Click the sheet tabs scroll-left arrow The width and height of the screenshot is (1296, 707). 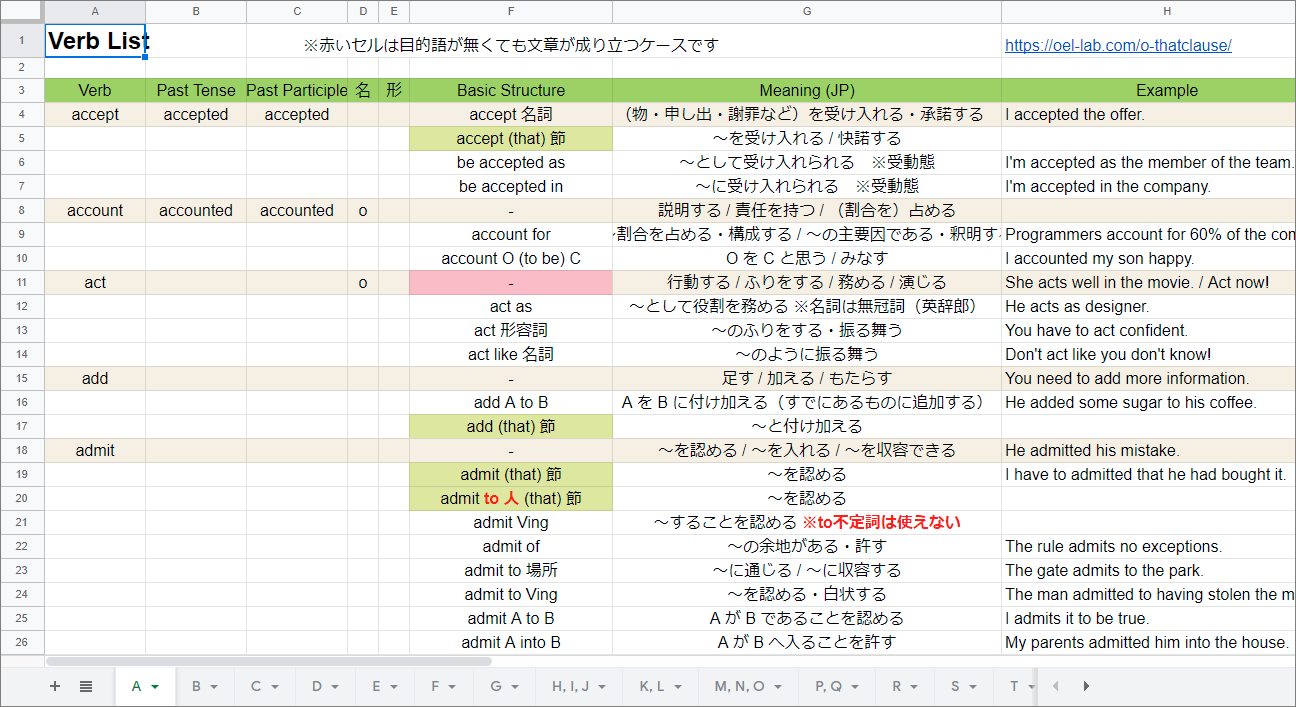tap(1054, 686)
